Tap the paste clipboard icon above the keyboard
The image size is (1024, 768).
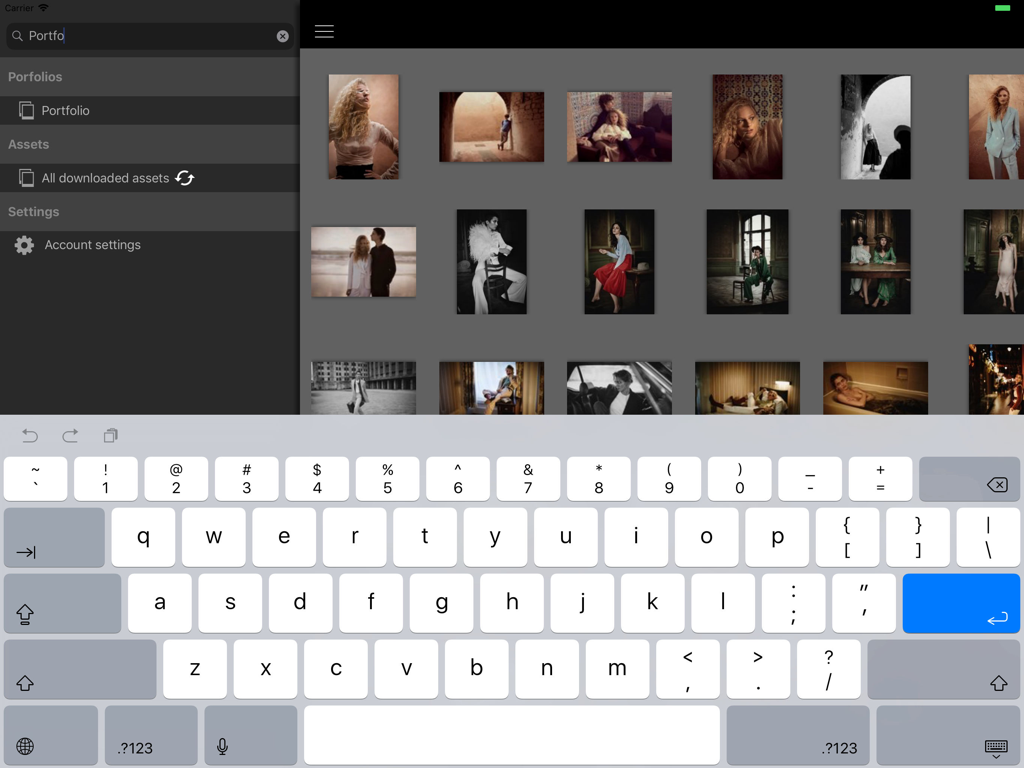pyautogui.click(x=110, y=435)
